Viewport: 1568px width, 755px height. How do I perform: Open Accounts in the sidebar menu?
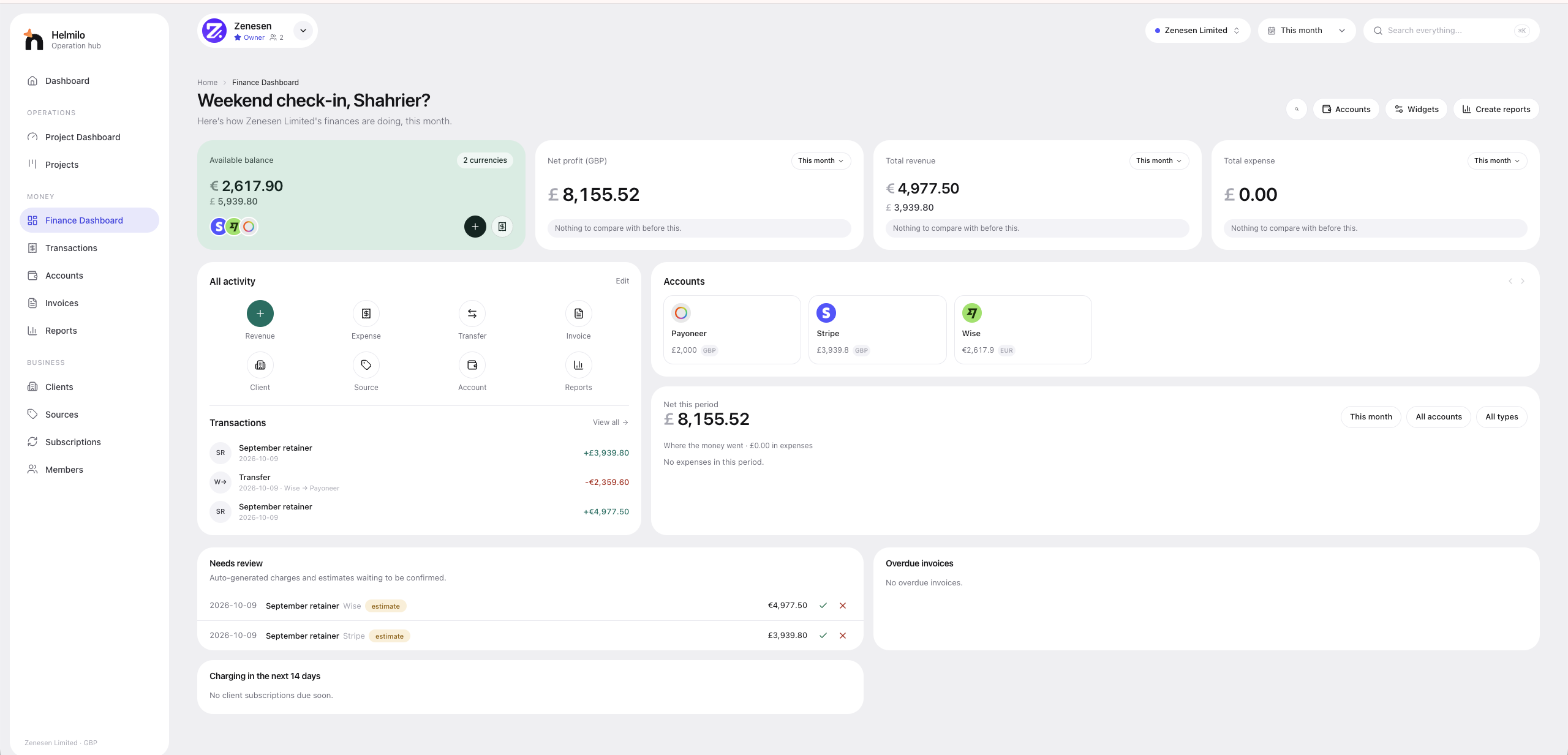[x=89, y=276]
